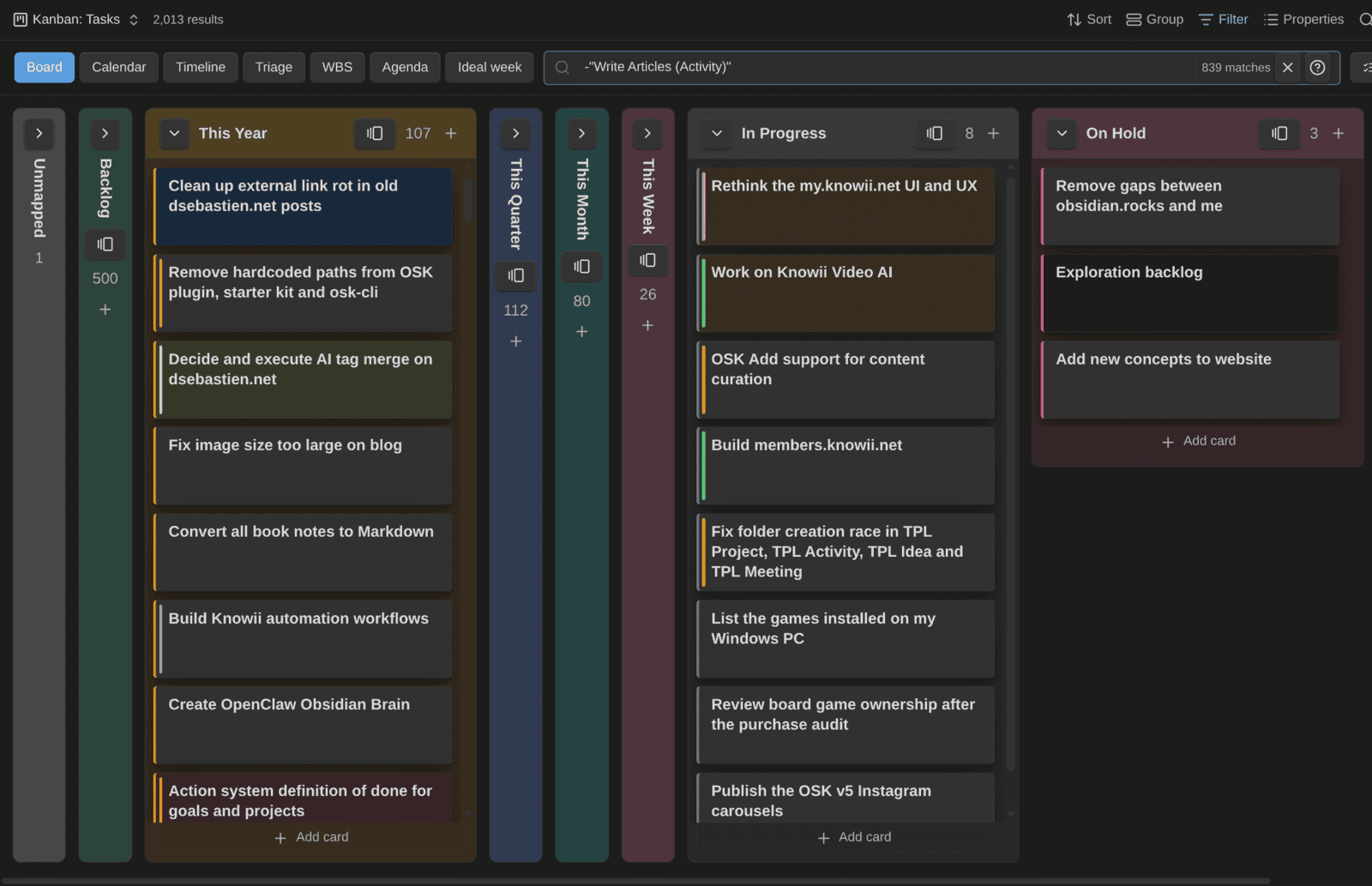Viewport: 1372px width, 886px height.
Task: Click the search magnifier icon in filter bar
Action: pos(562,67)
